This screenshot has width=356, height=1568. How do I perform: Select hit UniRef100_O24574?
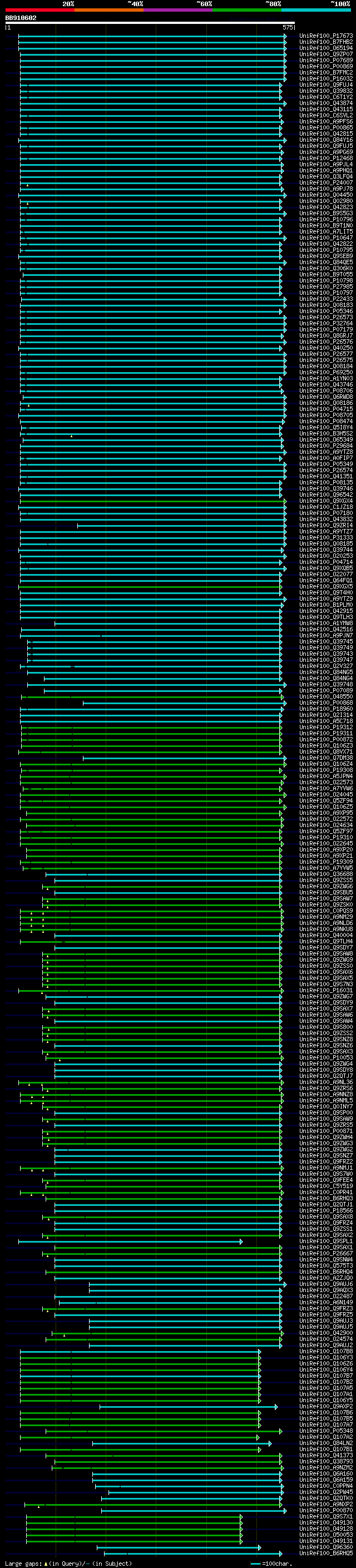point(326,1338)
